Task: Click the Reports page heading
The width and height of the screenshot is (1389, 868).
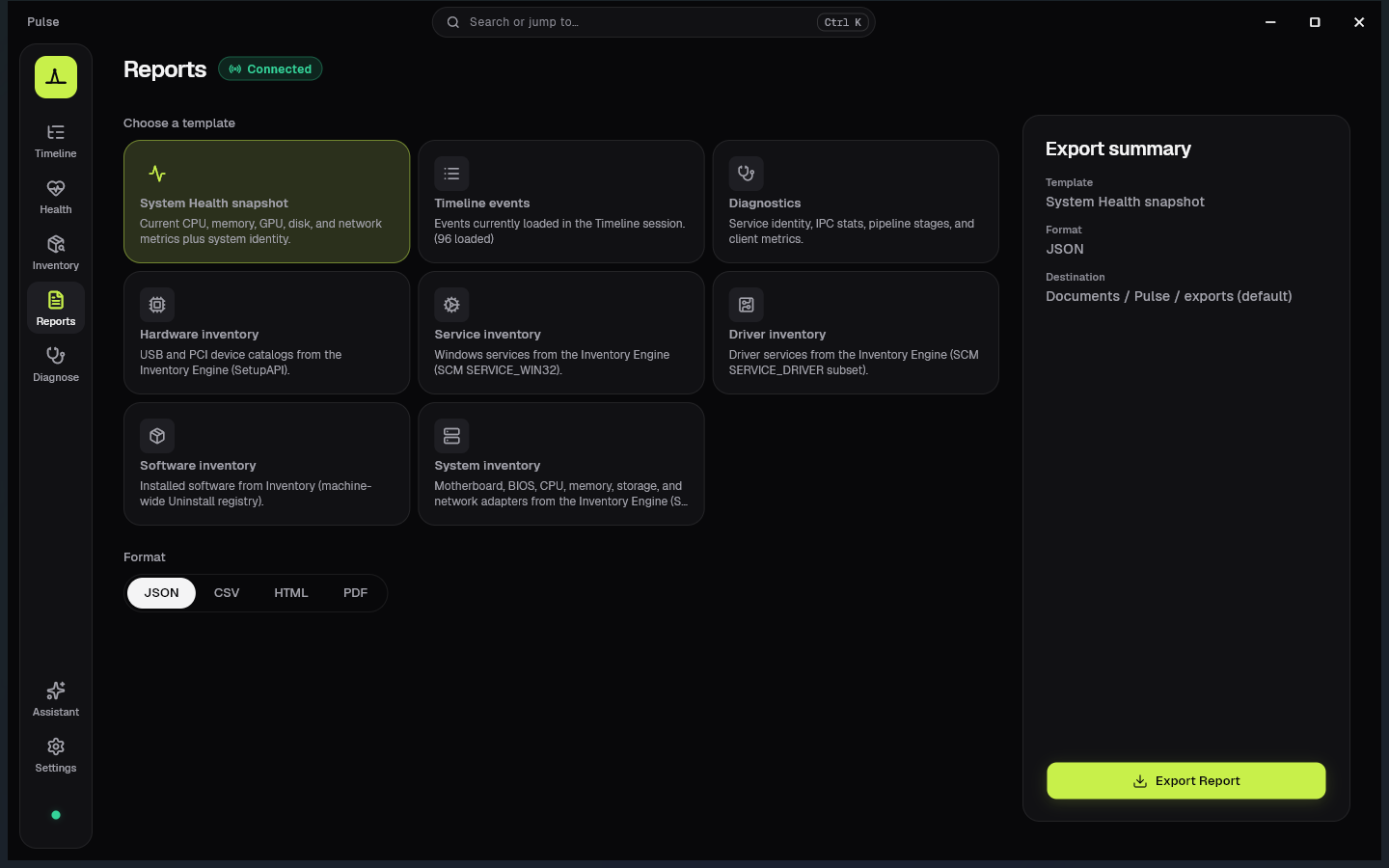Action: coord(165,69)
